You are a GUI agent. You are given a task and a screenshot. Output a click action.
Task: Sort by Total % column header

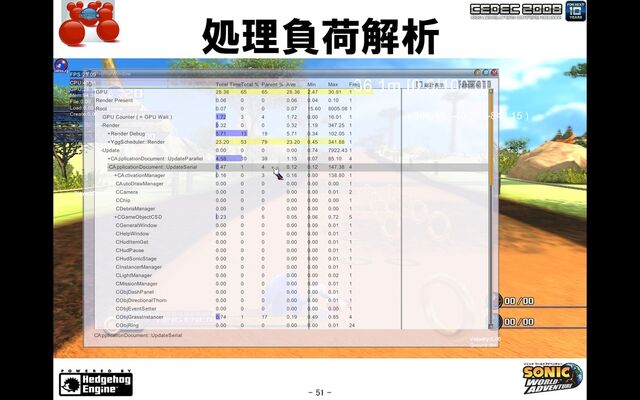point(250,84)
